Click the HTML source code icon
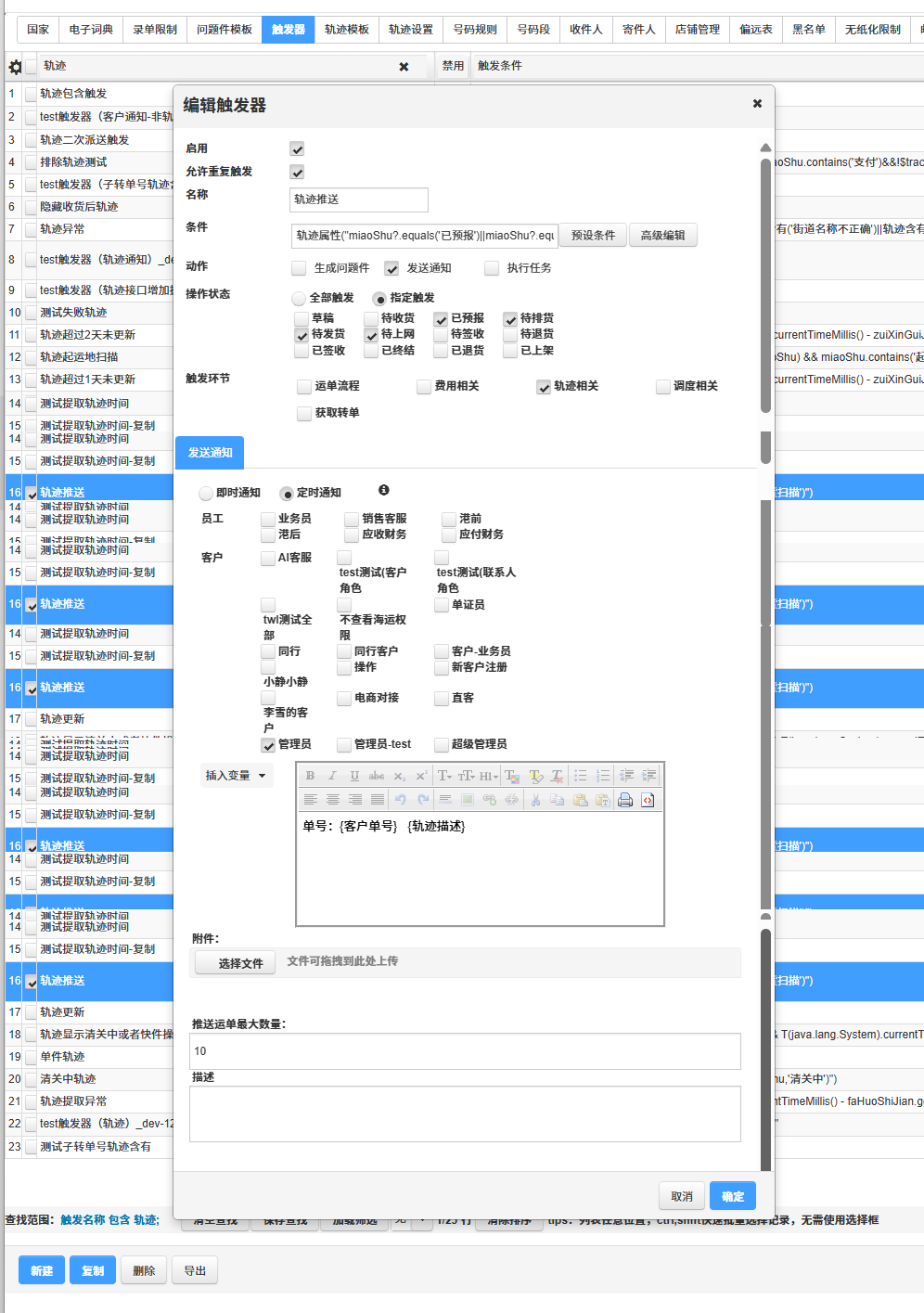Screen dimensions: 924x1313 [x=648, y=800]
